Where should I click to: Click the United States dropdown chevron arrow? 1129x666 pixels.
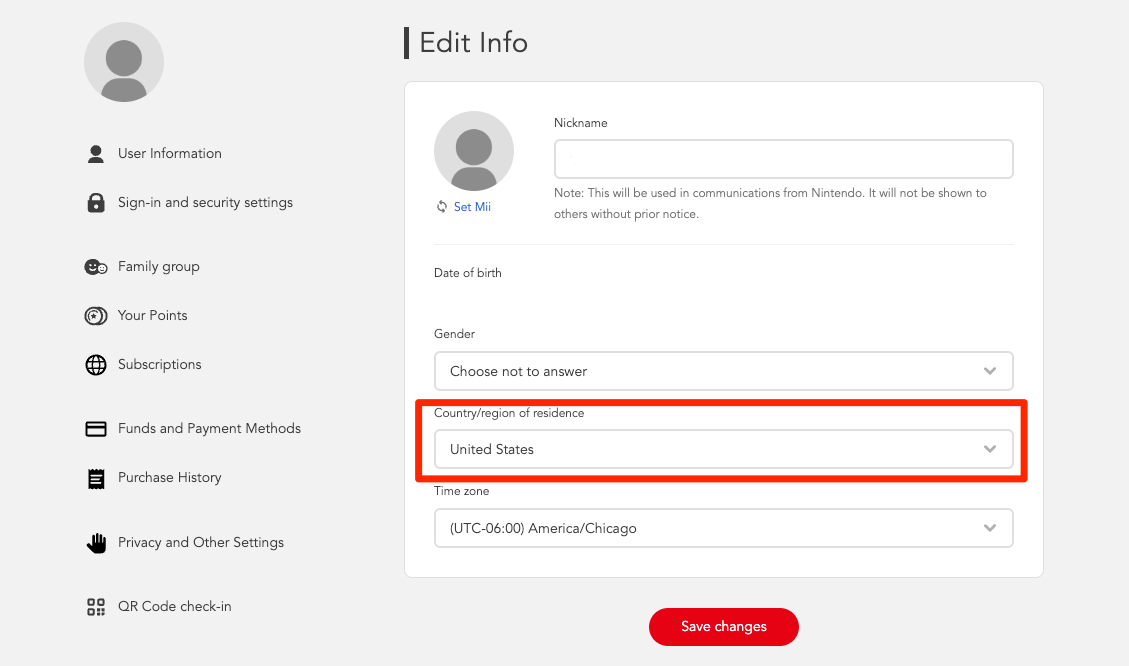click(x=990, y=449)
